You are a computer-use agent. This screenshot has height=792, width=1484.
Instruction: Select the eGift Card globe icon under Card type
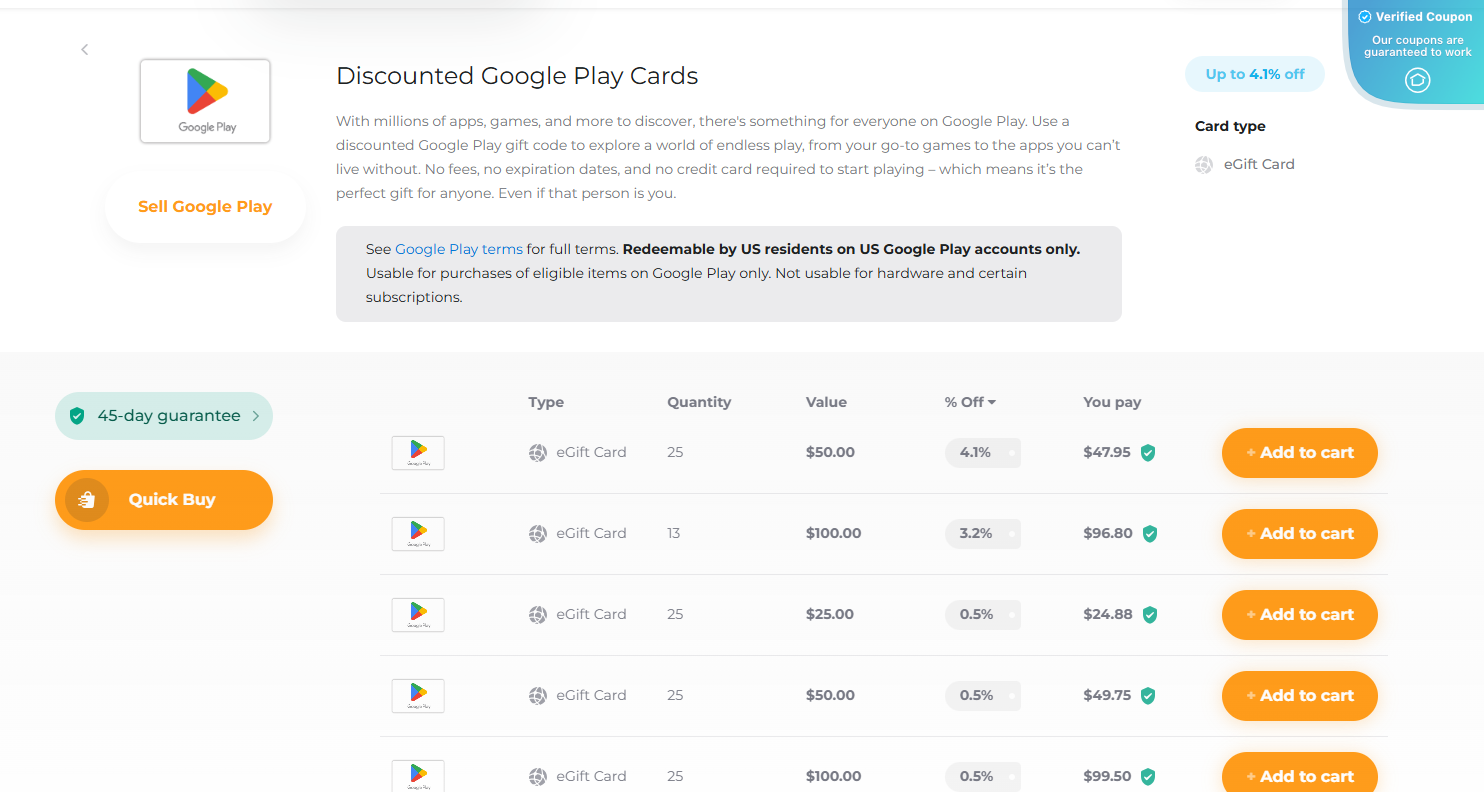click(x=1203, y=165)
